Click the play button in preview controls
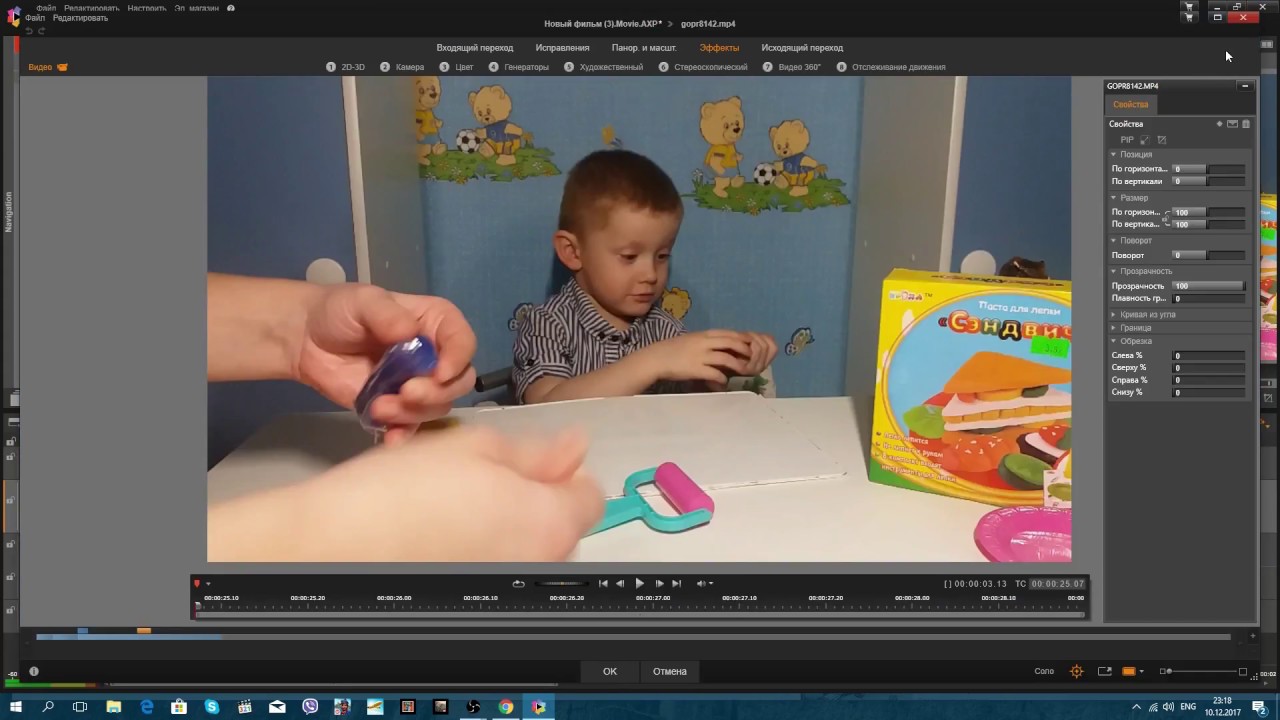Screen dimensions: 1280x720 point(640,583)
